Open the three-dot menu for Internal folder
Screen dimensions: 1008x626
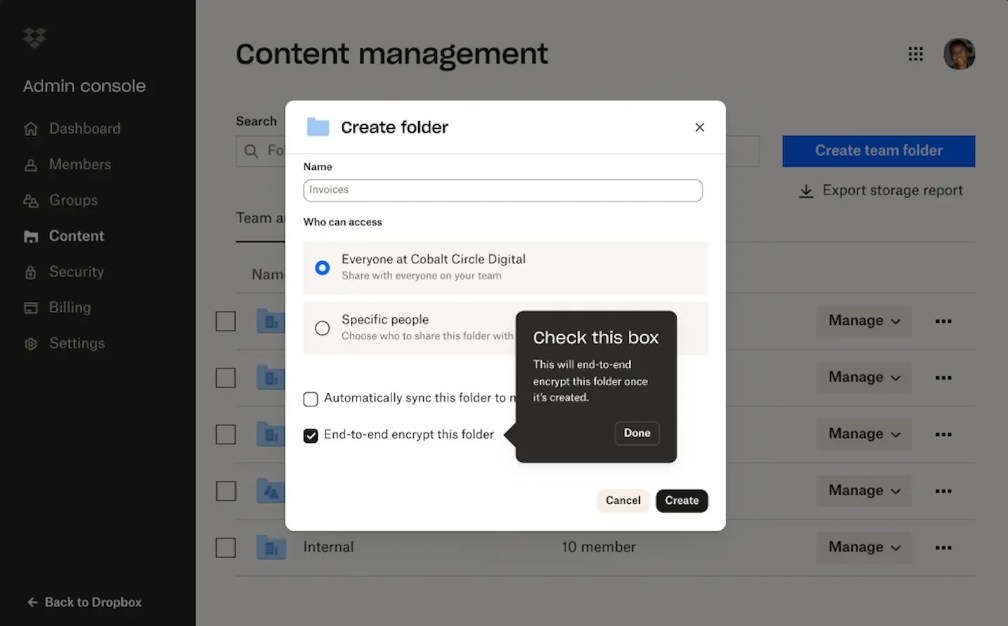click(x=943, y=548)
